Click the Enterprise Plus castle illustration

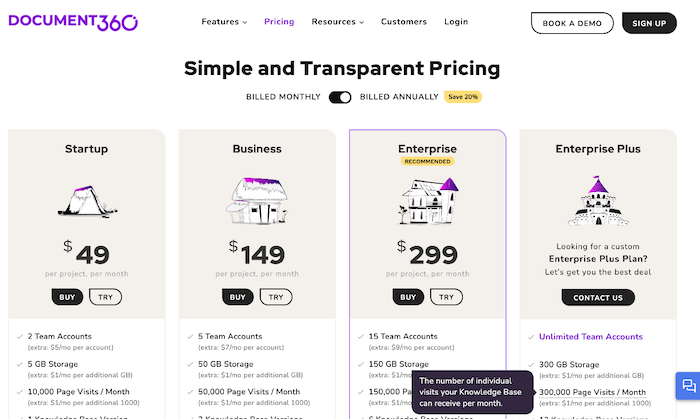point(598,201)
